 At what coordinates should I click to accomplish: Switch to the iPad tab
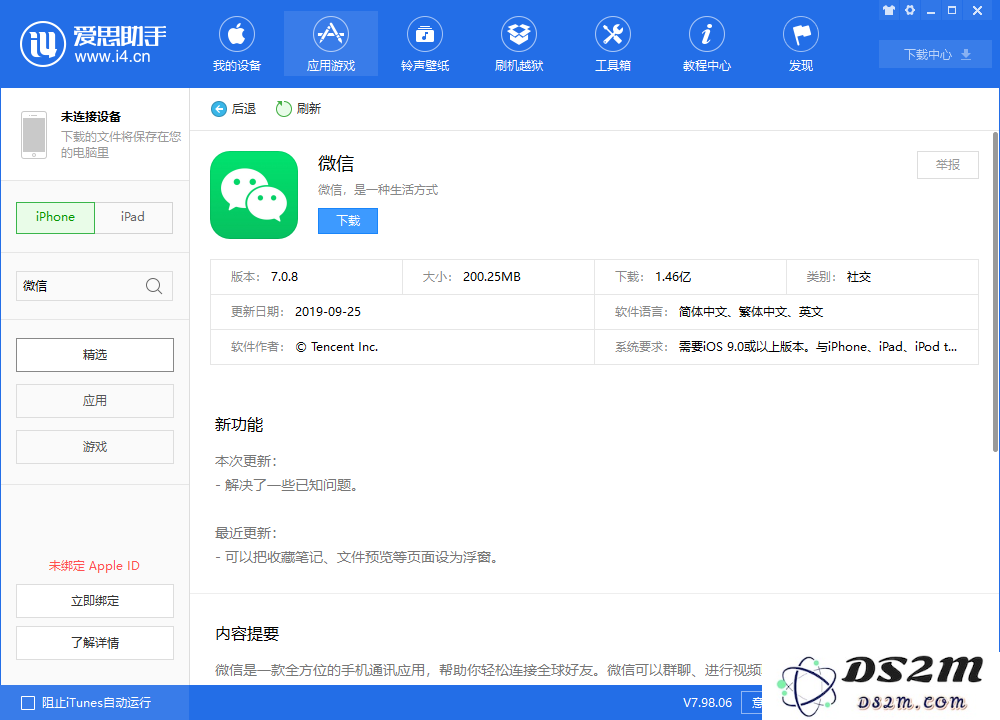pyautogui.click(x=133, y=217)
